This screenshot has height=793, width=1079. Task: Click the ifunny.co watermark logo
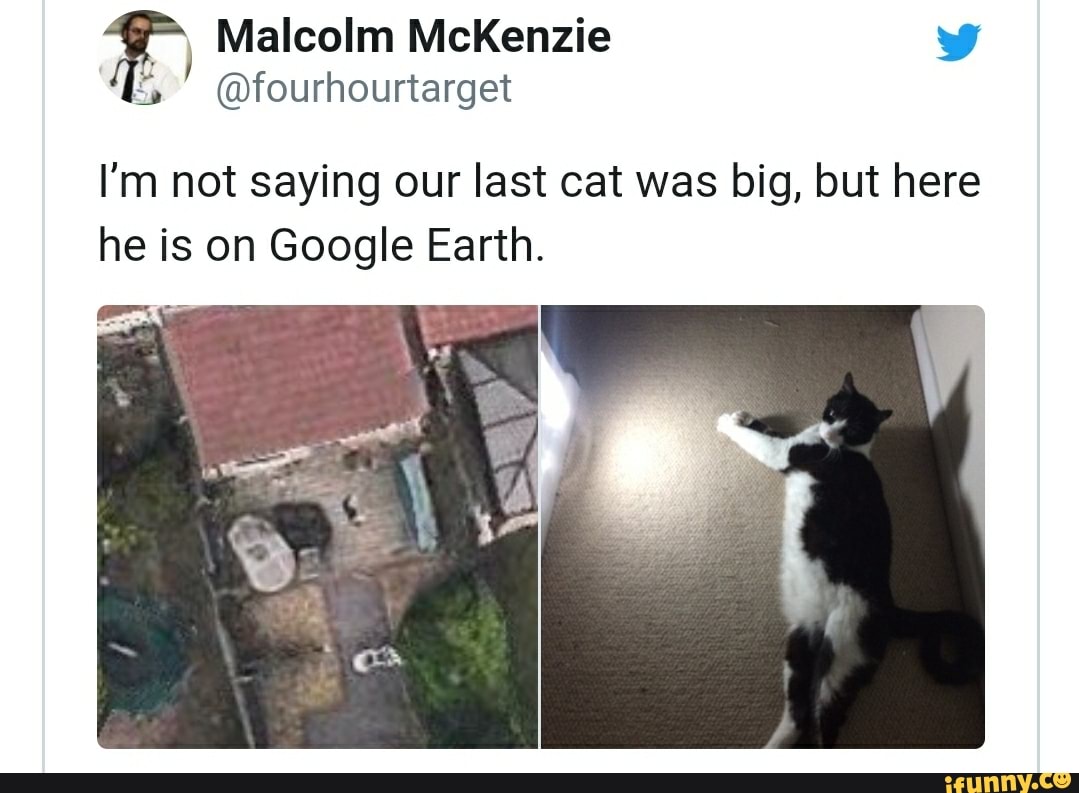[1010, 783]
